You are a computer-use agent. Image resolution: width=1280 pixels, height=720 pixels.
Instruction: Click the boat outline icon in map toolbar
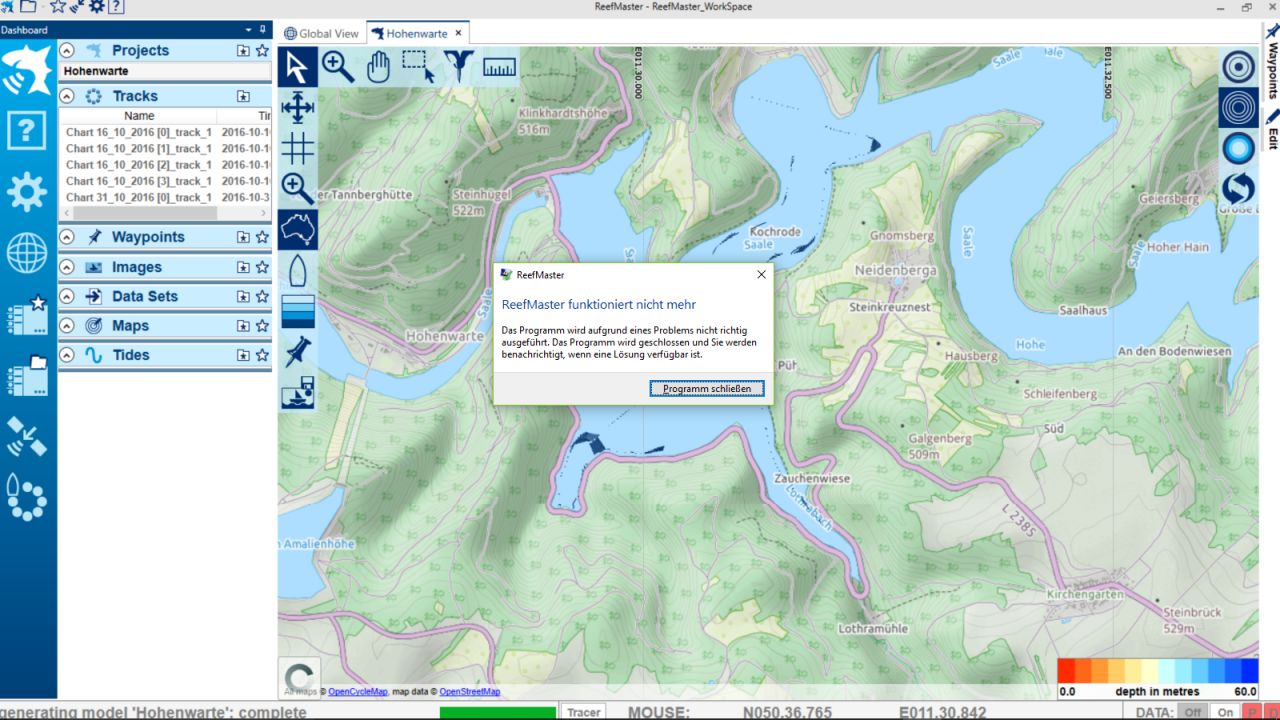coord(297,270)
